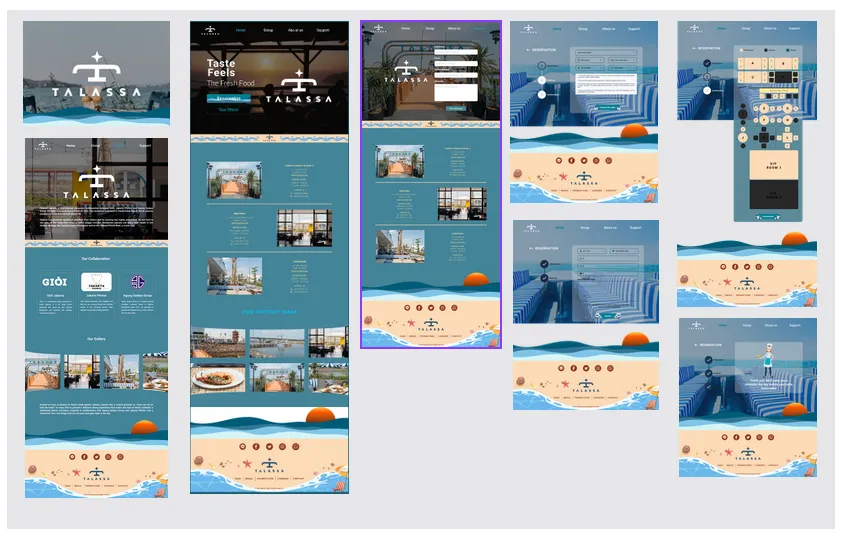Select the VIP Room 1 beige block
844x539 pixels.
click(x=773, y=165)
